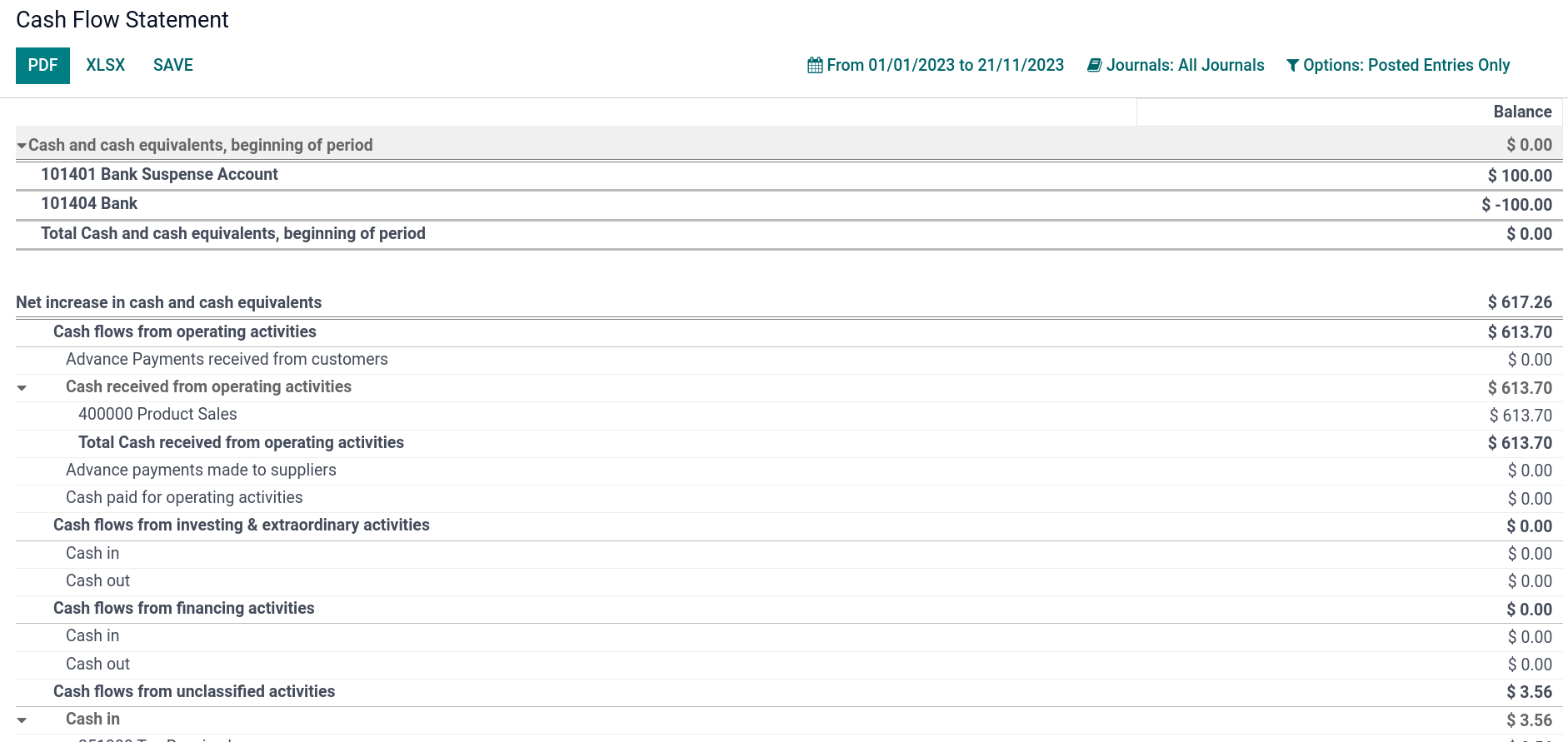Click Advance Payments received from customers row

pos(227,360)
